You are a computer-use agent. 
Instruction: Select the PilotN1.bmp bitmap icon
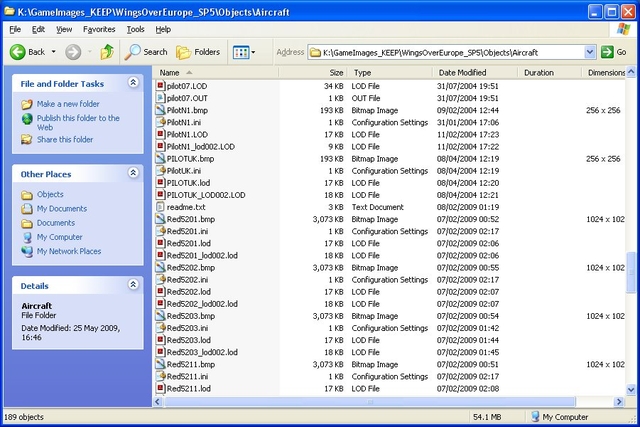click(160, 110)
